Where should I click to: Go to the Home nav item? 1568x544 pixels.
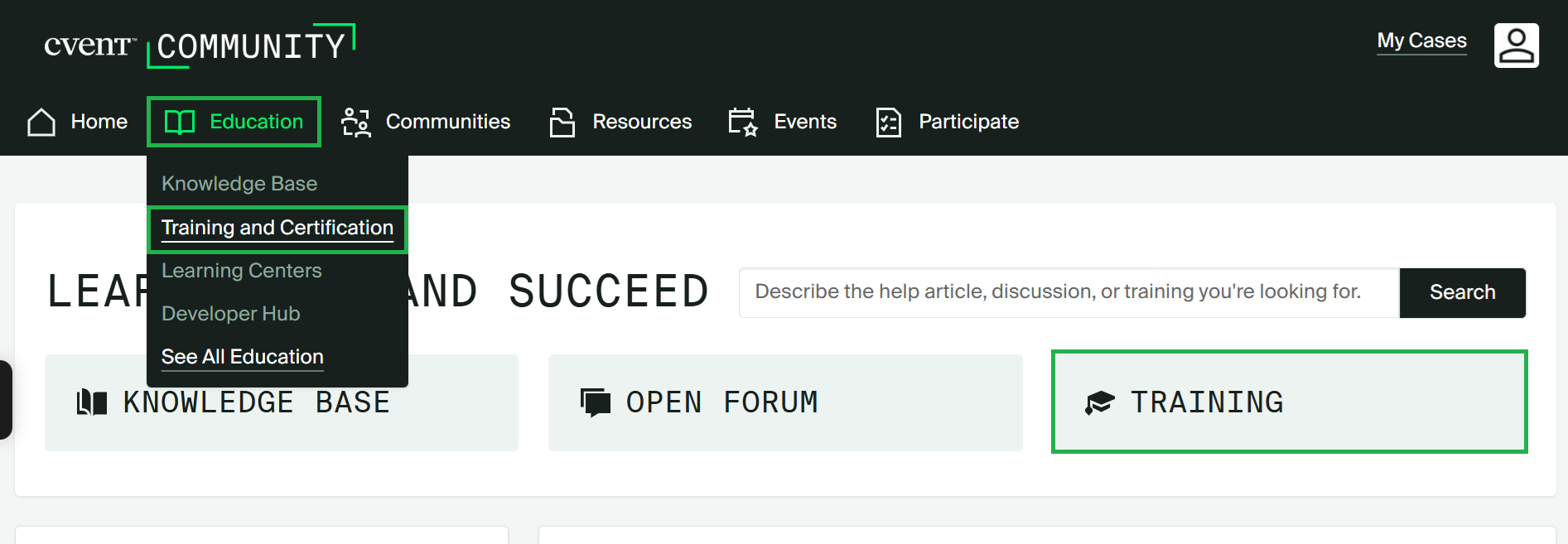[x=77, y=122]
